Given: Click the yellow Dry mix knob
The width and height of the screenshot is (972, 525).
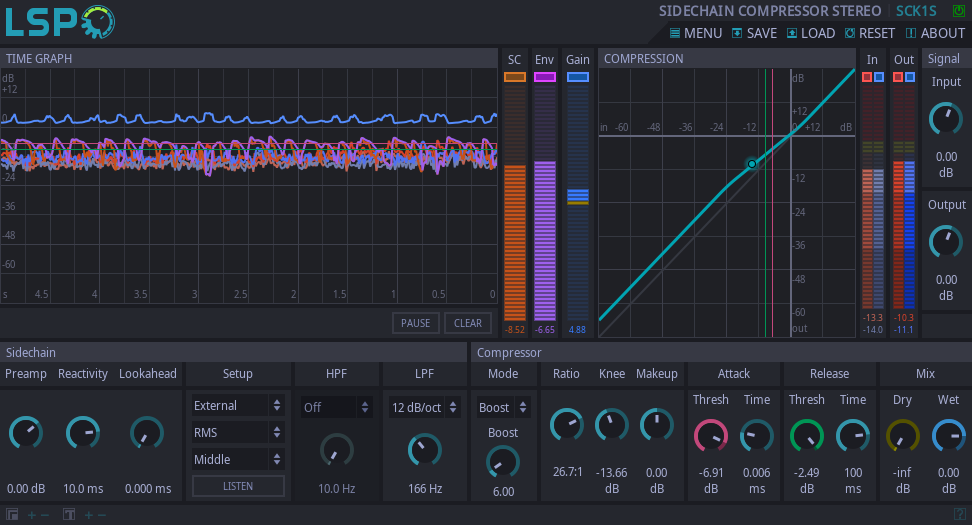Looking at the screenshot, I should pos(903,436).
